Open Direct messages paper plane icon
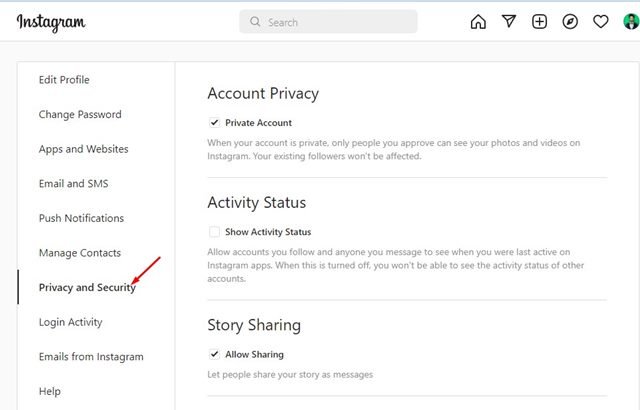Image resolution: width=640 pixels, height=410 pixels. click(509, 21)
